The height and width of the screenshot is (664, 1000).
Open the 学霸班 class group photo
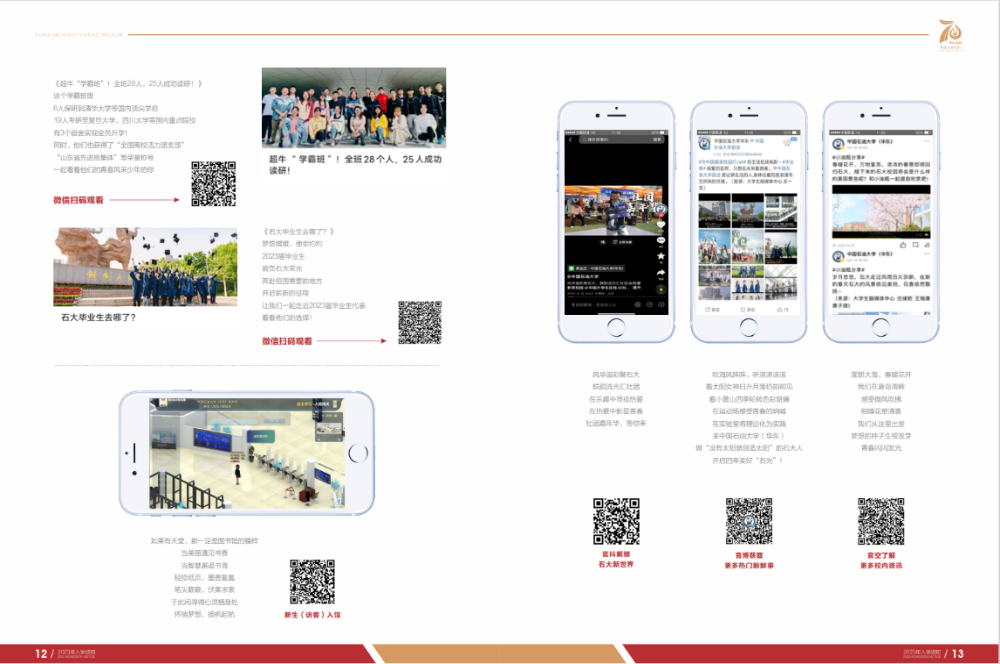click(354, 108)
